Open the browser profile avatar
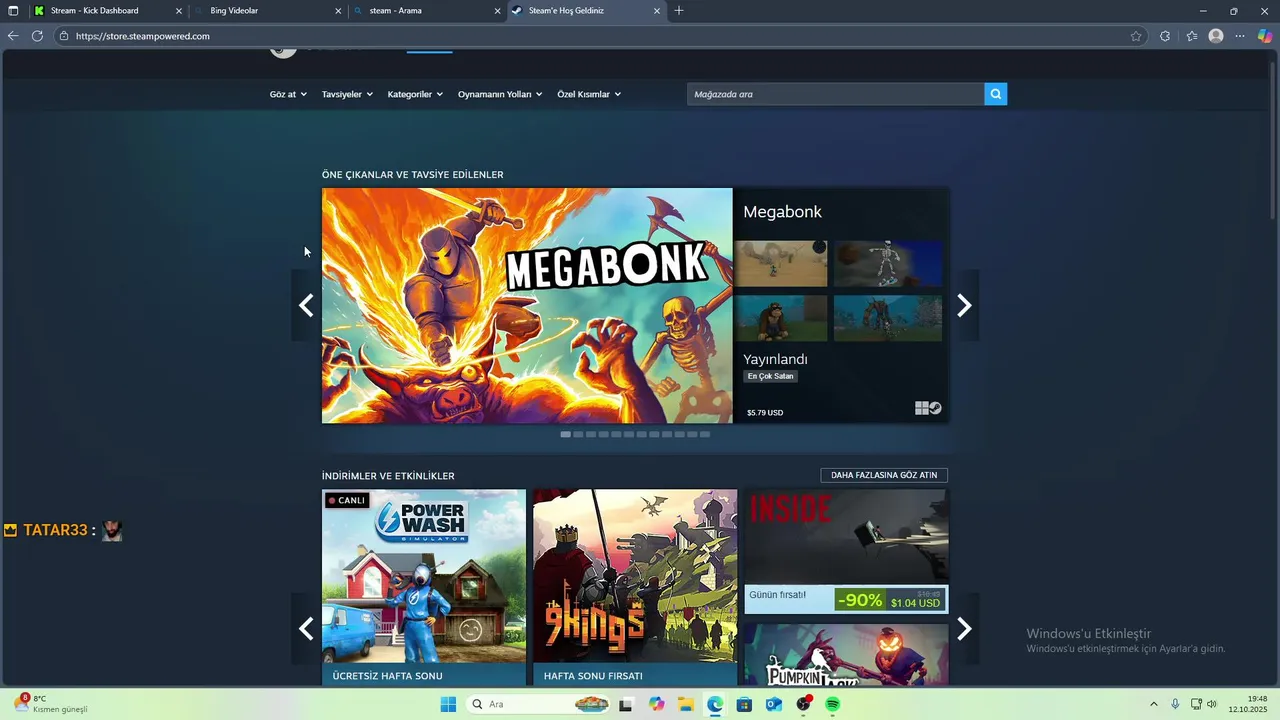 tap(1216, 36)
